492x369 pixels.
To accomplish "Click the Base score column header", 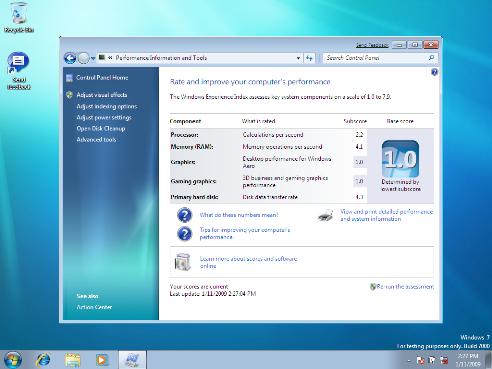I will coord(400,121).
